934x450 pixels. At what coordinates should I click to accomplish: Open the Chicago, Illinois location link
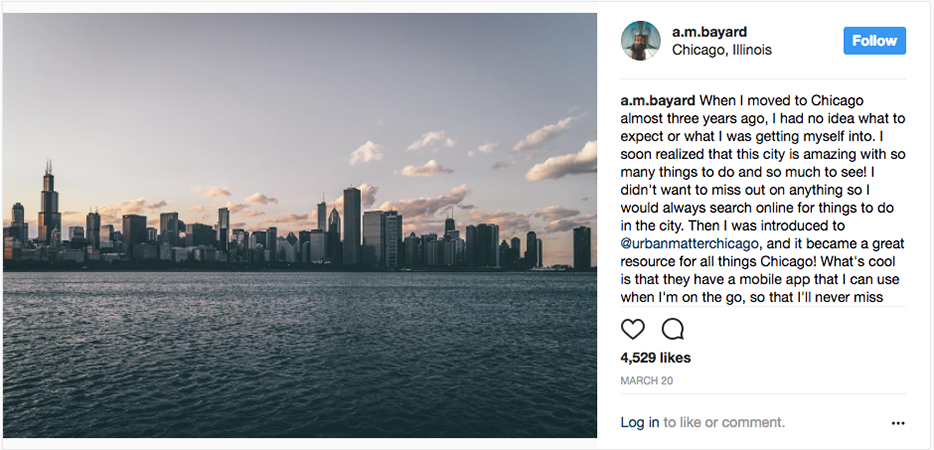click(721, 50)
